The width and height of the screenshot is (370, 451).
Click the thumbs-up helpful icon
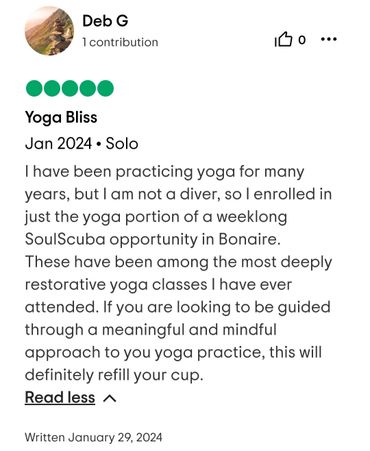coord(283,39)
